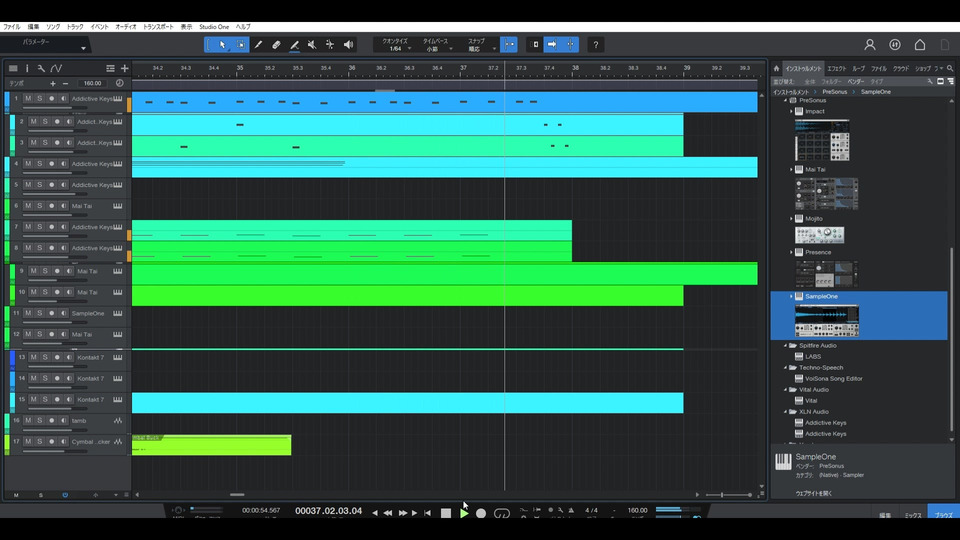Image resolution: width=960 pixels, height=540 pixels.
Task: Show automation curve icon
Action: [56, 69]
